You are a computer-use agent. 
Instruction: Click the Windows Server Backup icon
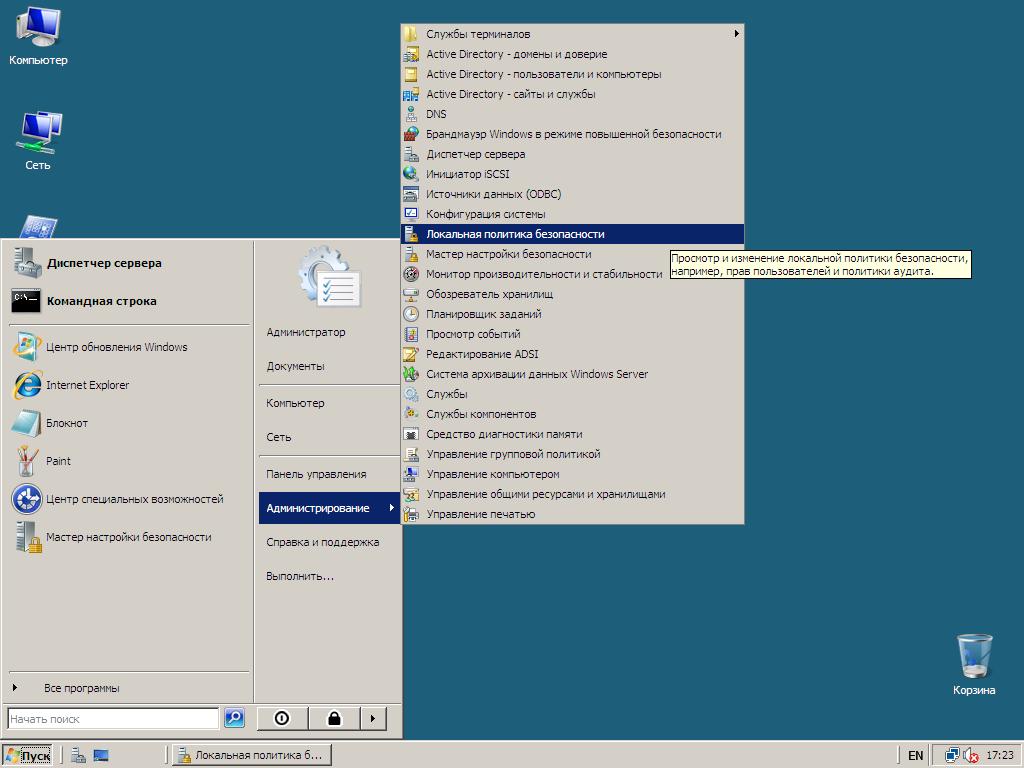click(x=411, y=374)
